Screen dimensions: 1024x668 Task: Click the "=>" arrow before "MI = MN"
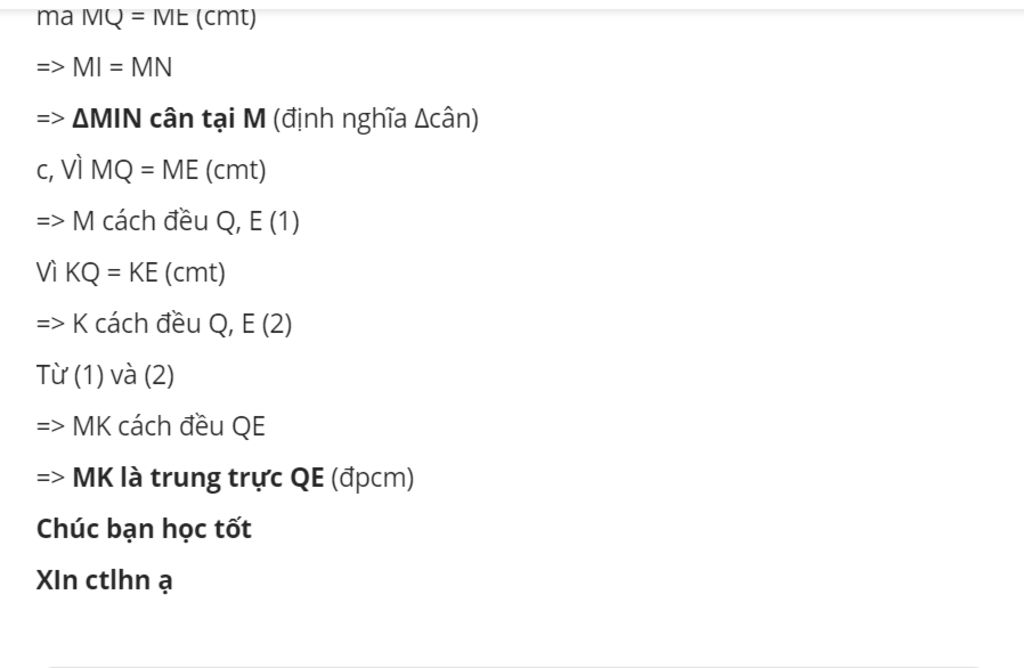(50, 68)
